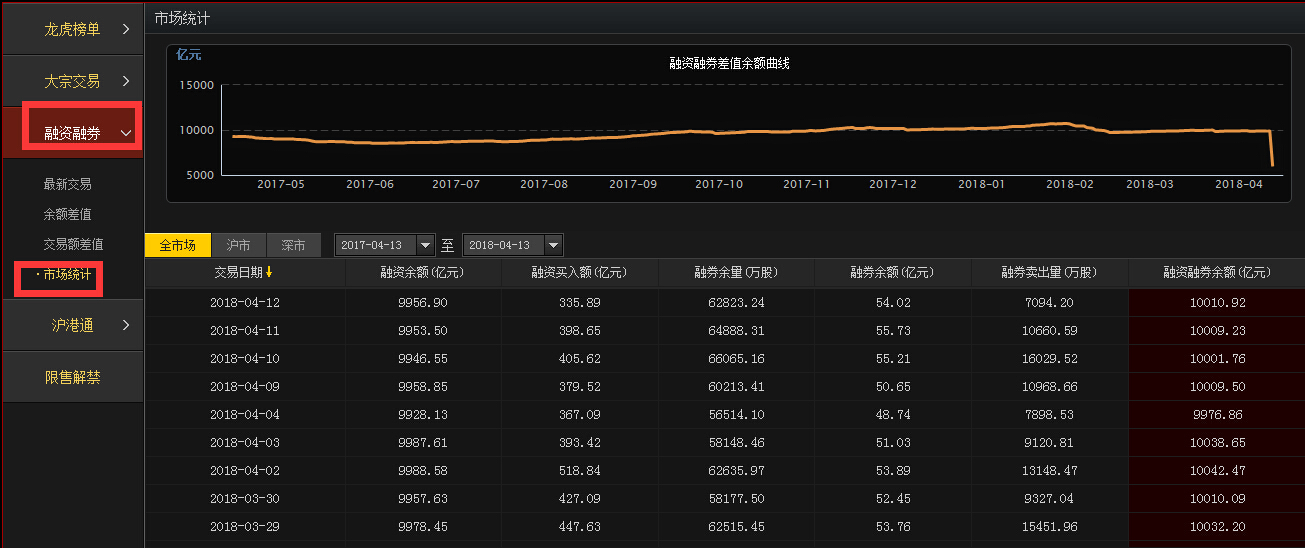Sort by 交易日期 column header
Image resolution: width=1305 pixels, height=548 pixels.
[x=245, y=273]
